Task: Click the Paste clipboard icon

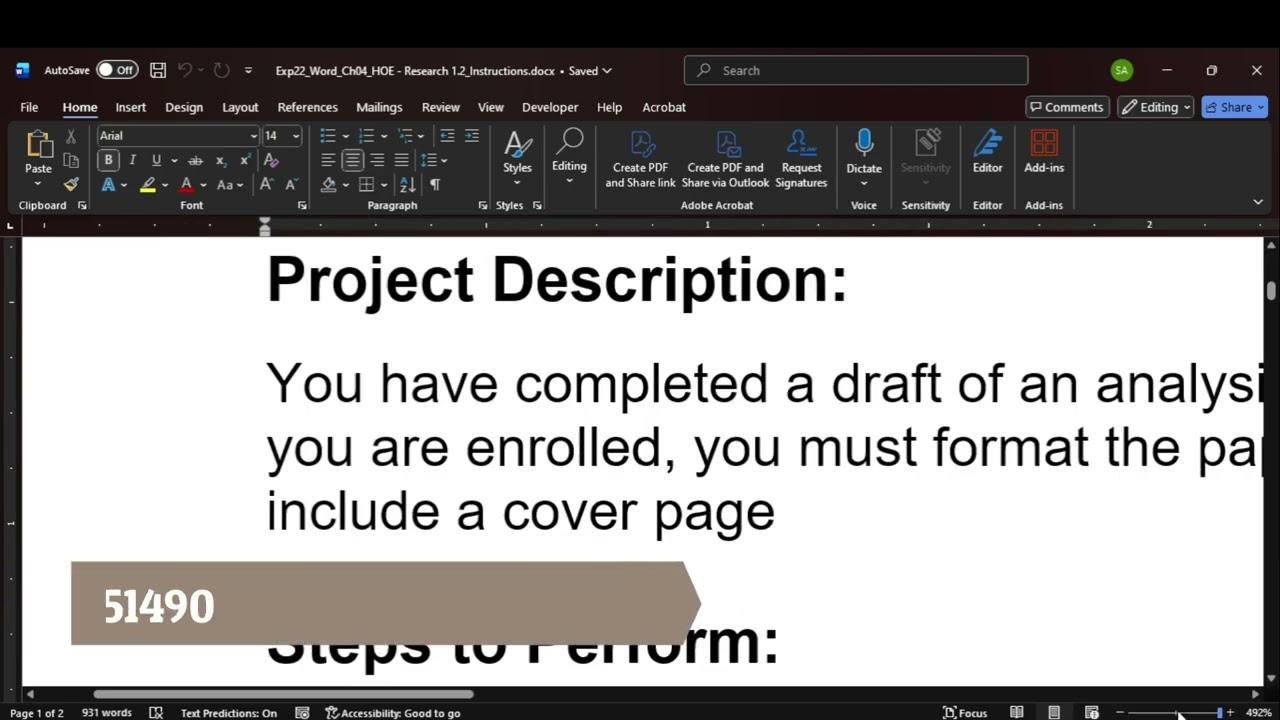Action: click(x=38, y=146)
